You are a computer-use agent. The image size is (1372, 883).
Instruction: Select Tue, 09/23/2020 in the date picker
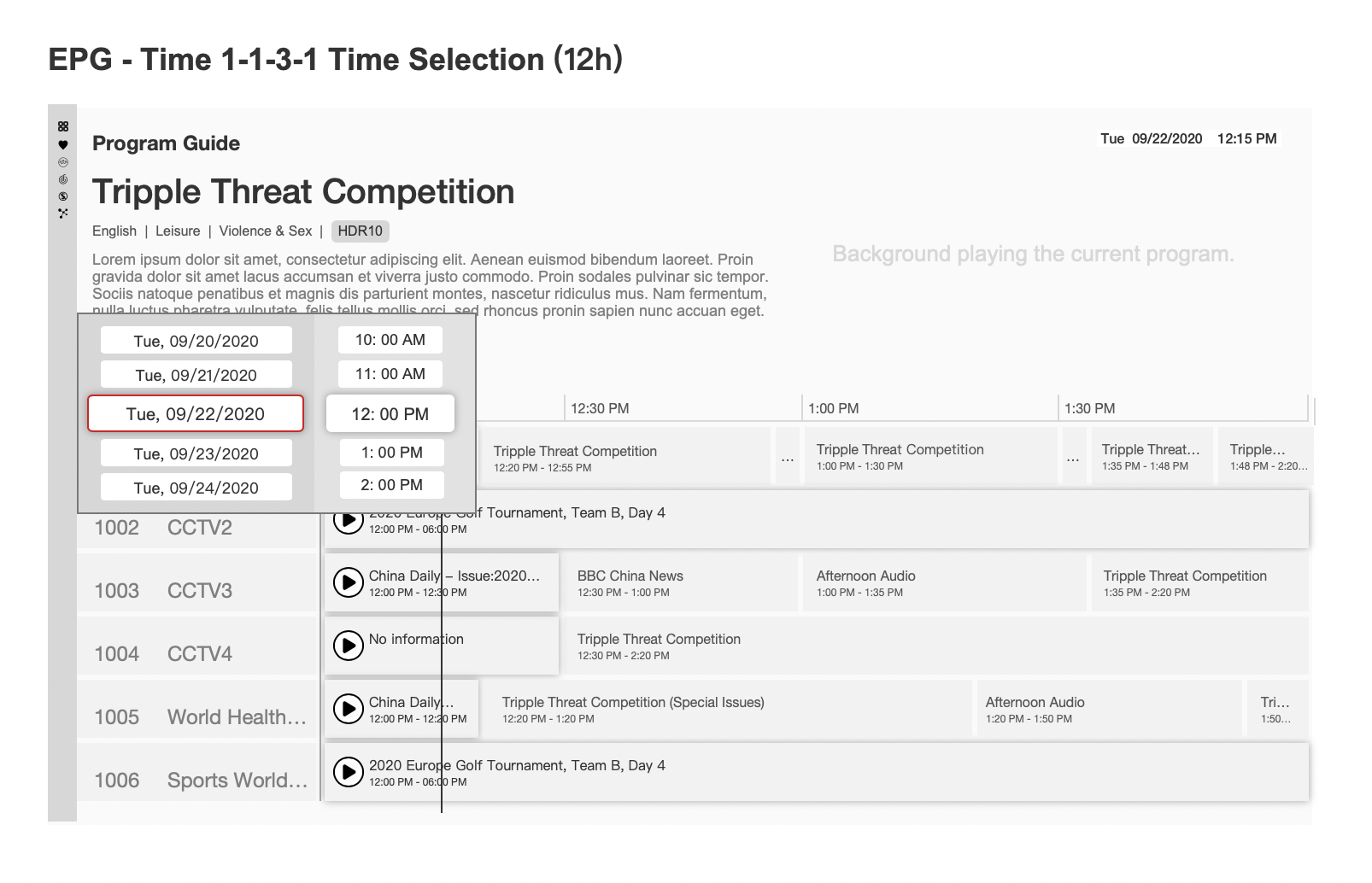pyautogui.click(x=196, y=453)
